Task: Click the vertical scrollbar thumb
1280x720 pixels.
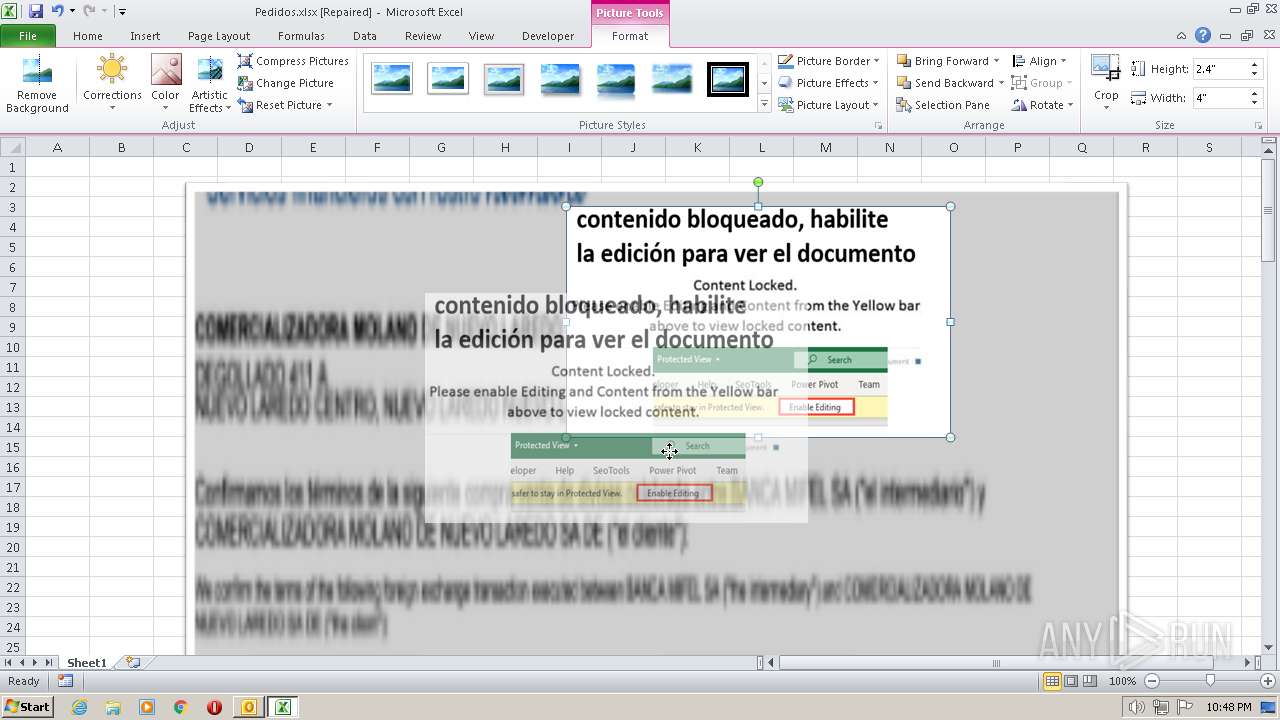Action: tap(1269, 210)
